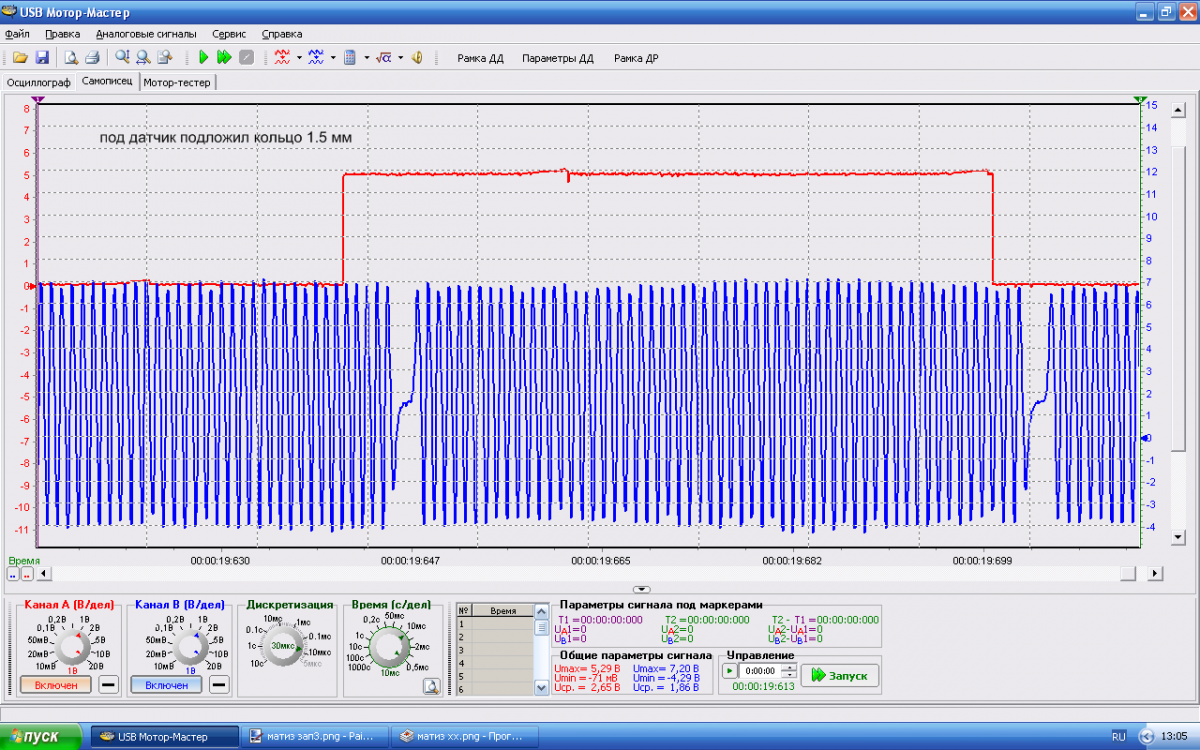
Task: Click the Параметры ДД toolbar button
Action: 558,58
